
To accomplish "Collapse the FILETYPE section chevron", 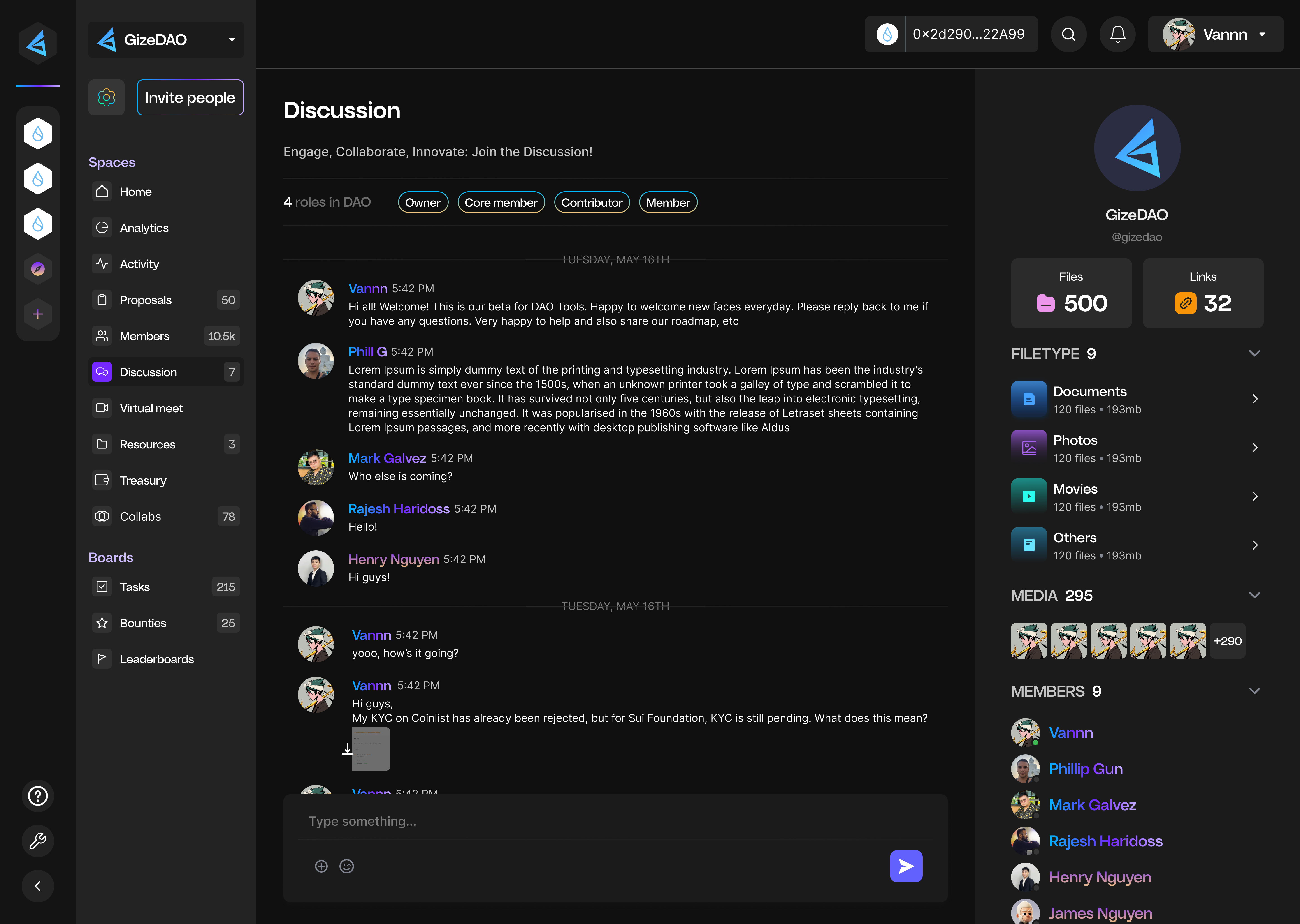I will [1254, 353].
